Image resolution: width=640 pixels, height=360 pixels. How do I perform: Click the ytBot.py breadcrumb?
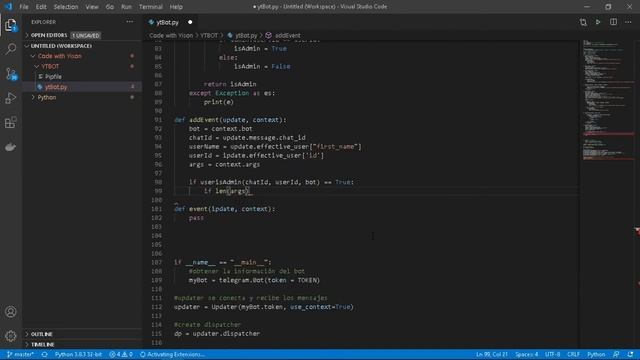246,36
